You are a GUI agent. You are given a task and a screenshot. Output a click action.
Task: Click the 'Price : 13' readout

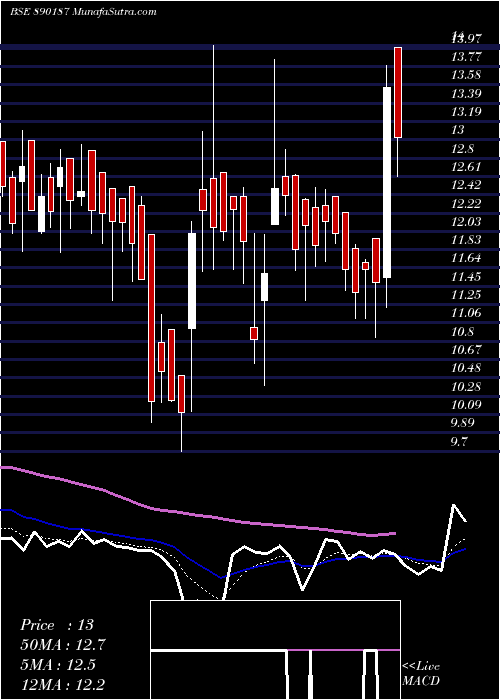57,625
